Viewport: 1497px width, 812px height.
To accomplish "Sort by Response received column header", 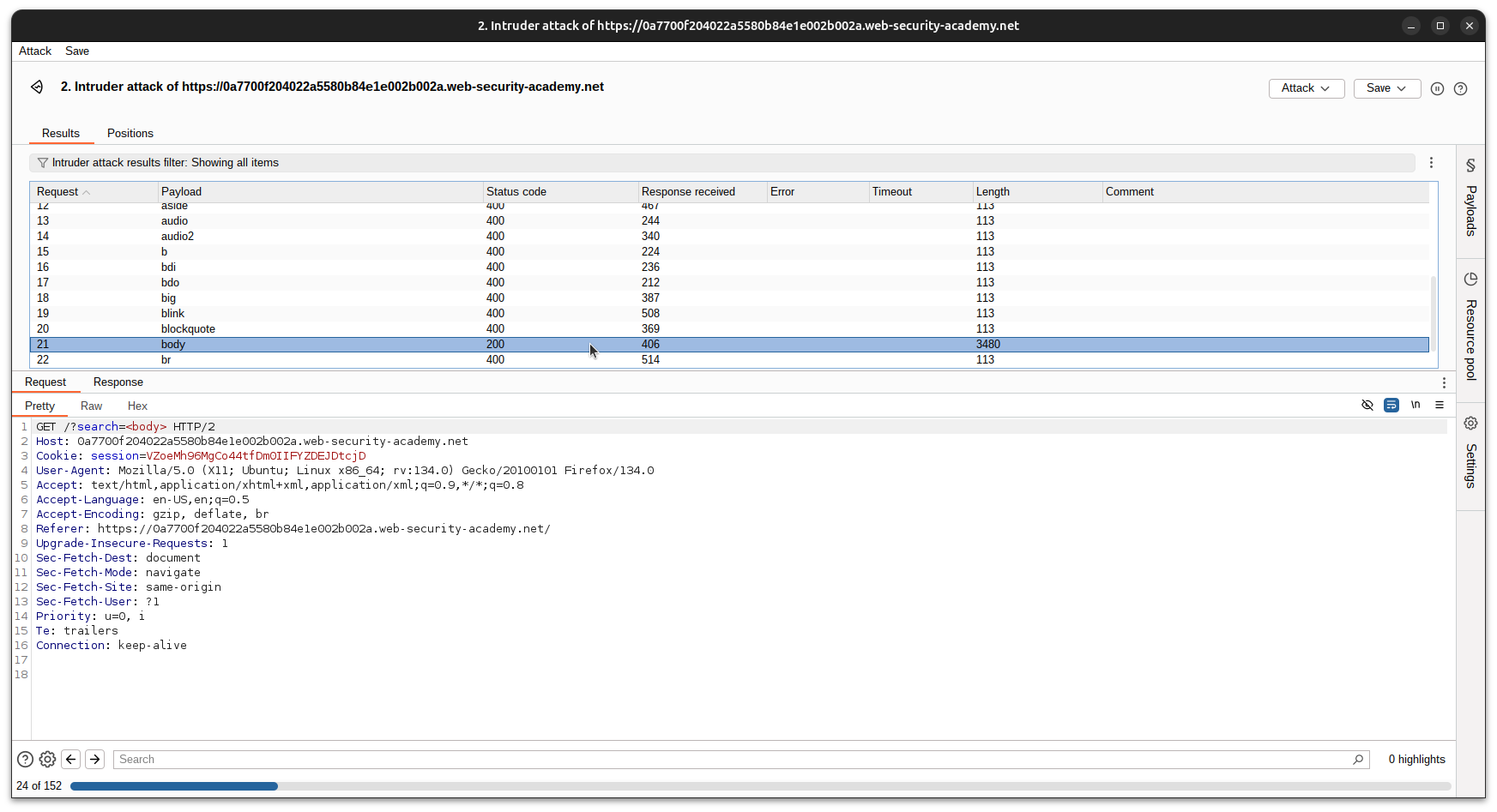I will coord(703,192).
